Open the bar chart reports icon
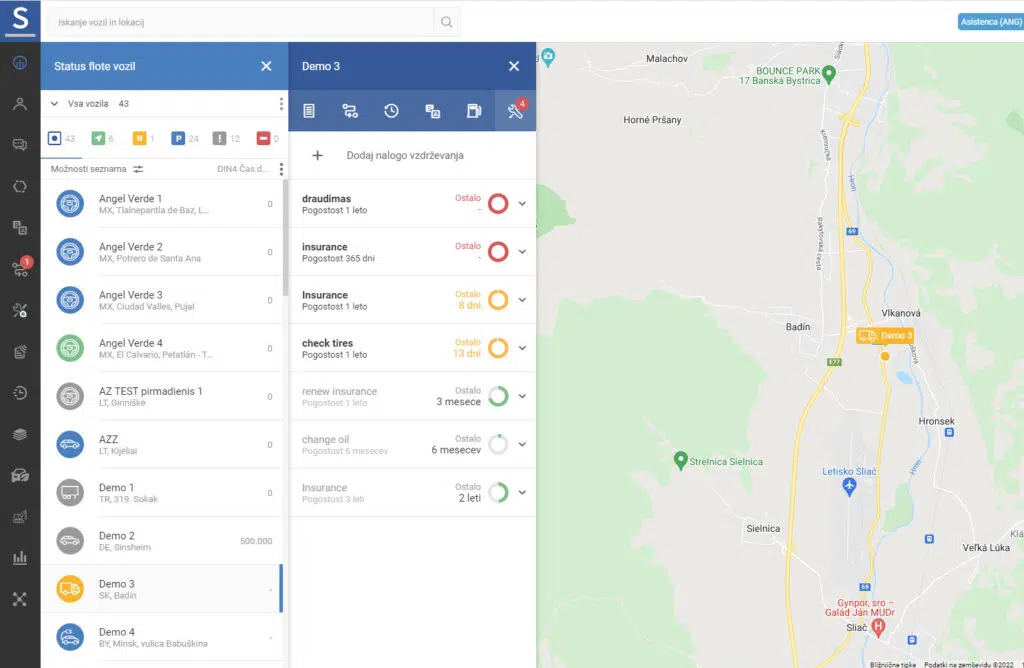The width and height of the screenshot is (1024, 668). coord(20,558)
